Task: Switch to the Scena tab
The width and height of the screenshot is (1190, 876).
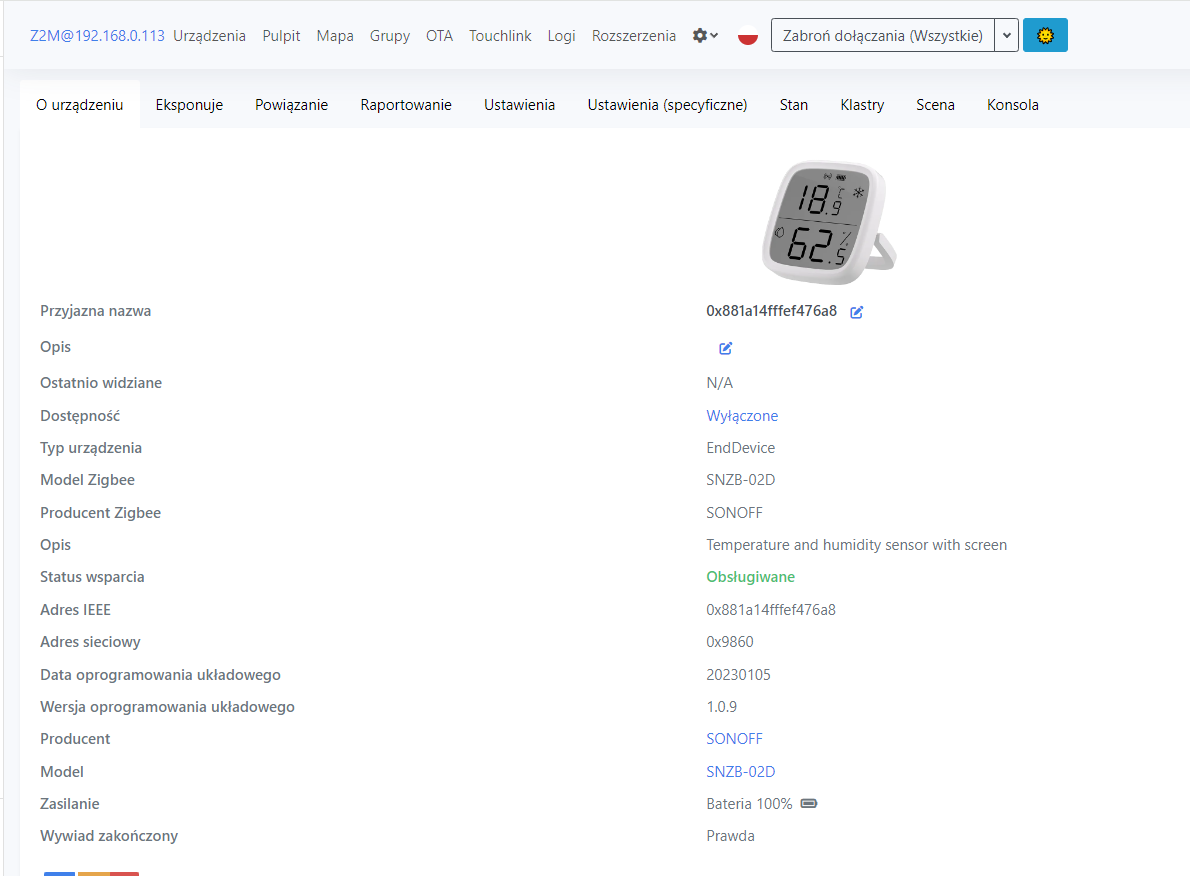Action: 935,105
